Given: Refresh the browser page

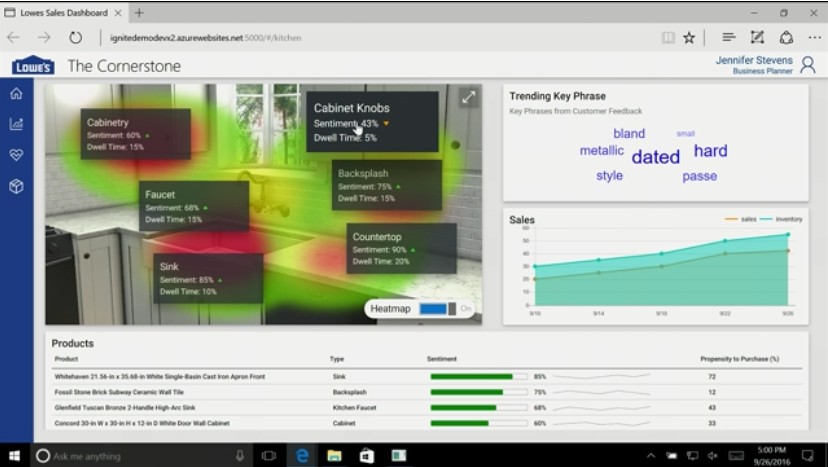Looking at the screenshot, I should tap(76, 38).
